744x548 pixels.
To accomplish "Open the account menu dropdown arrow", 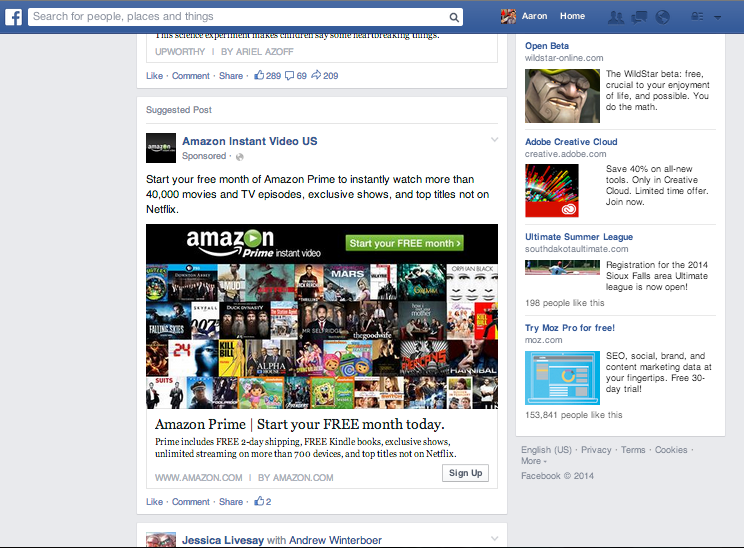I will 717,18.
